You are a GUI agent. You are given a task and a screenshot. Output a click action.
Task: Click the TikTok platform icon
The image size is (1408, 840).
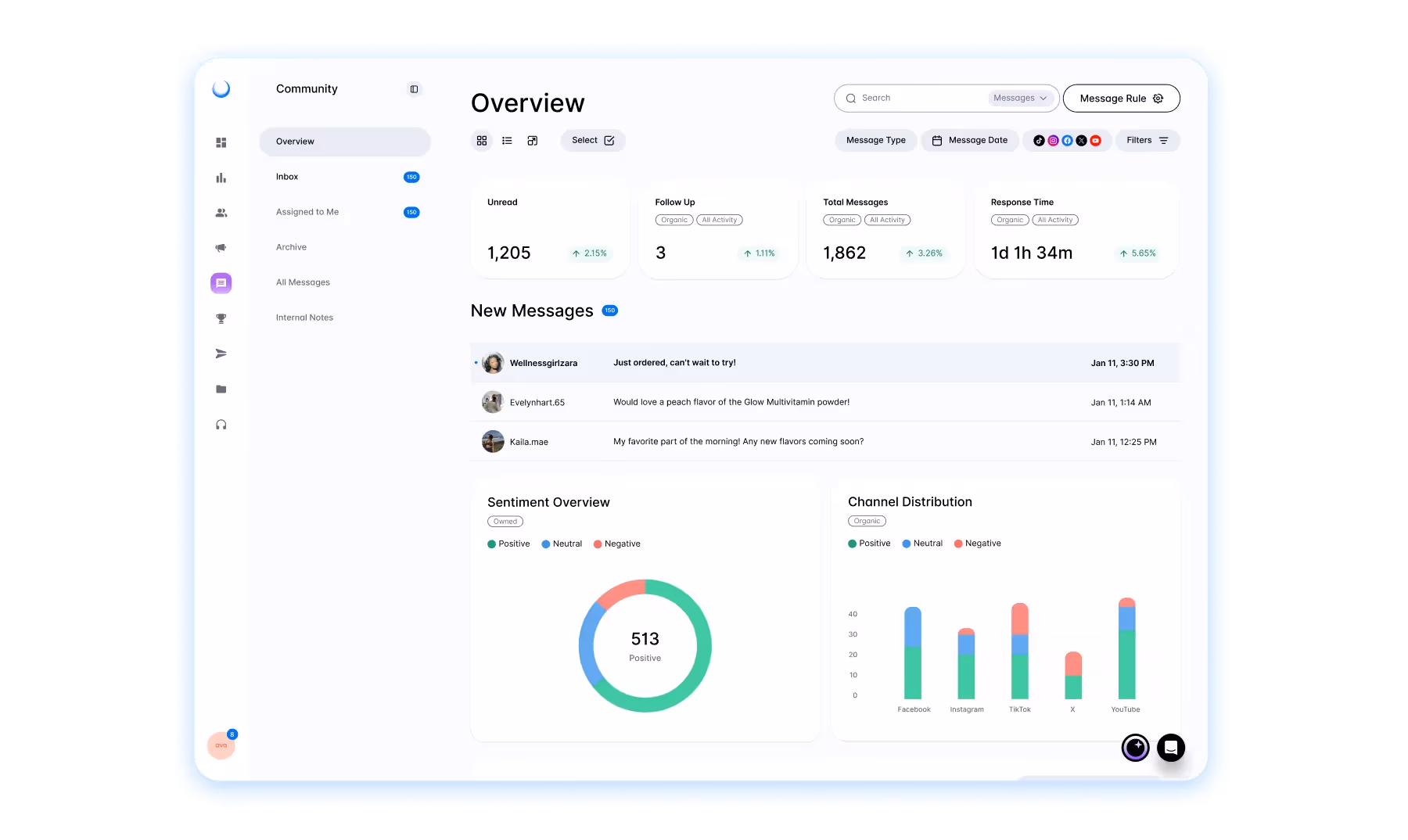1038,140
